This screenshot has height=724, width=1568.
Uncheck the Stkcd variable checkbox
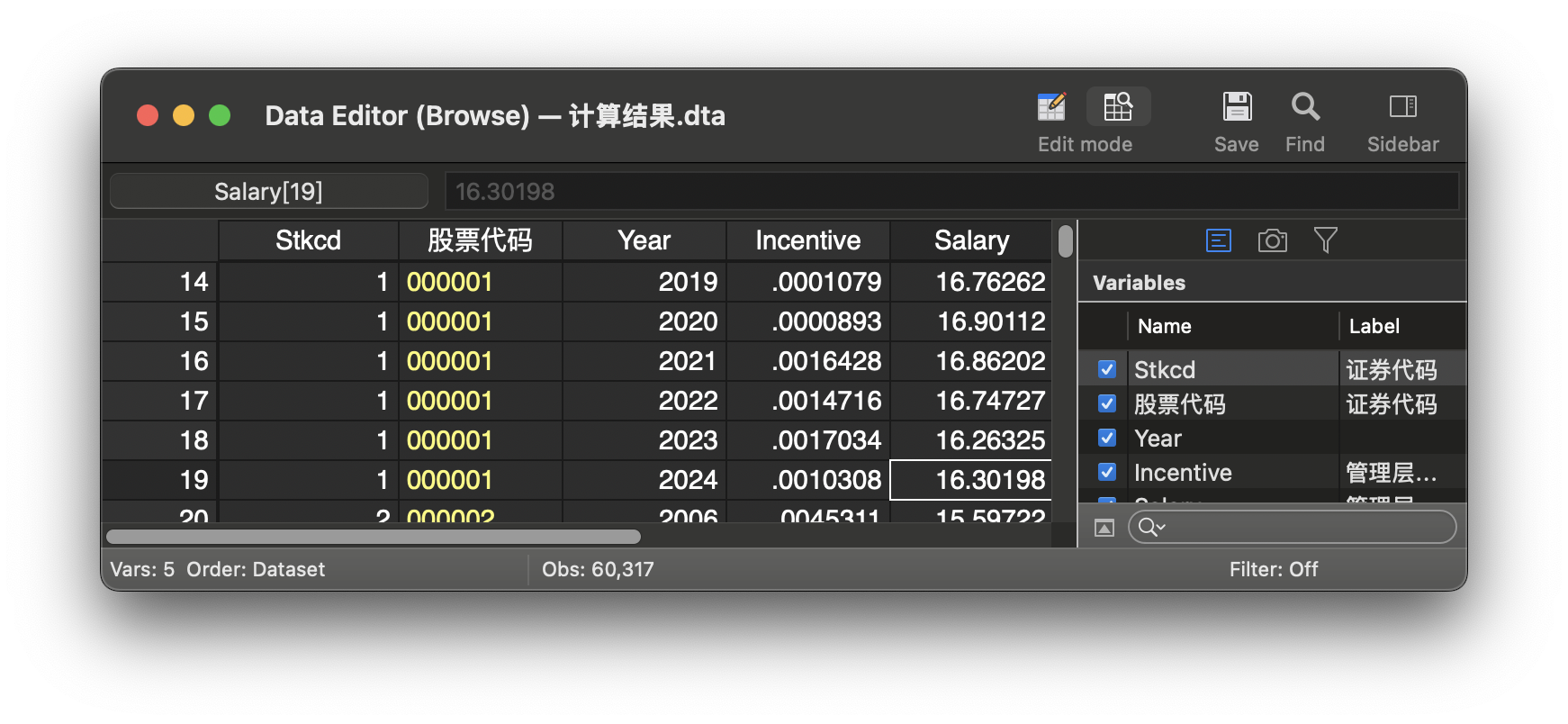click(1107, 369)
